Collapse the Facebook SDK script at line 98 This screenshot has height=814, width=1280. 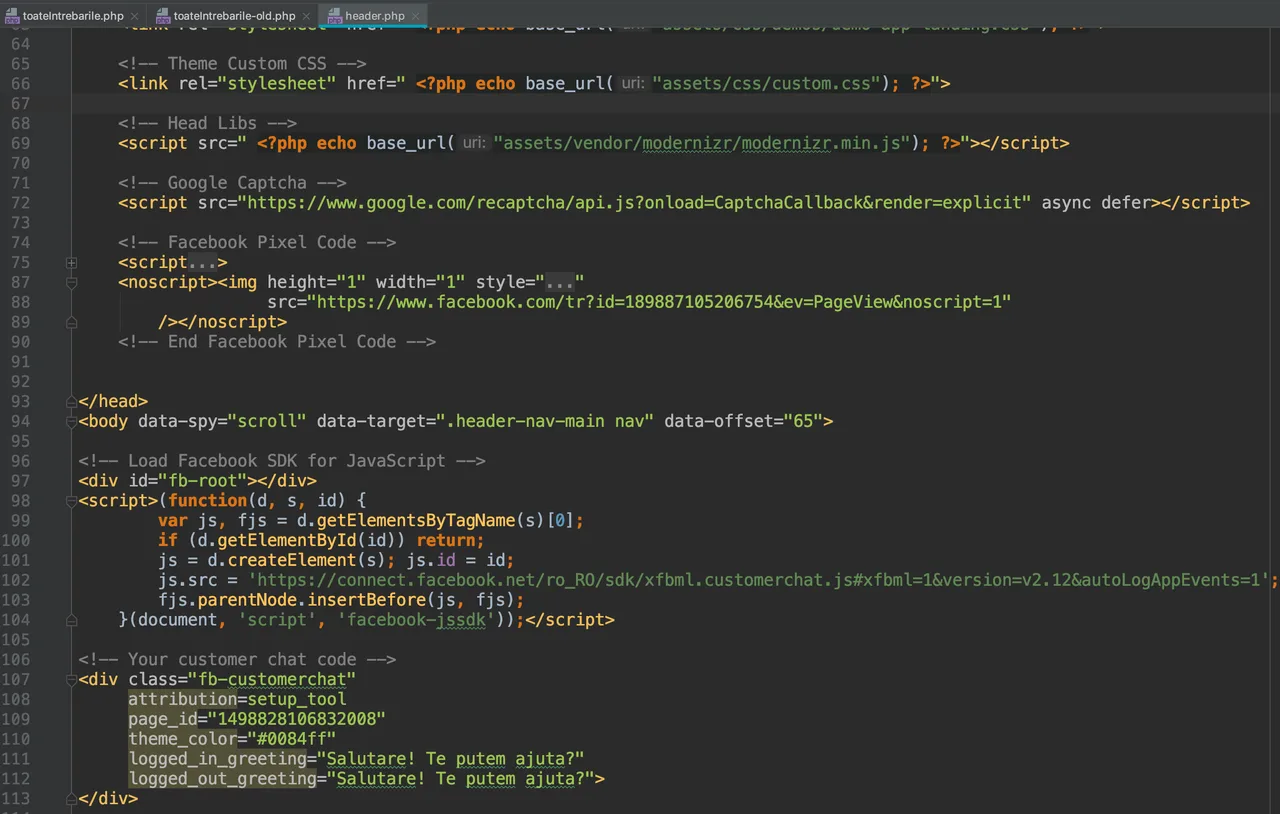click(x=71, y=501)
